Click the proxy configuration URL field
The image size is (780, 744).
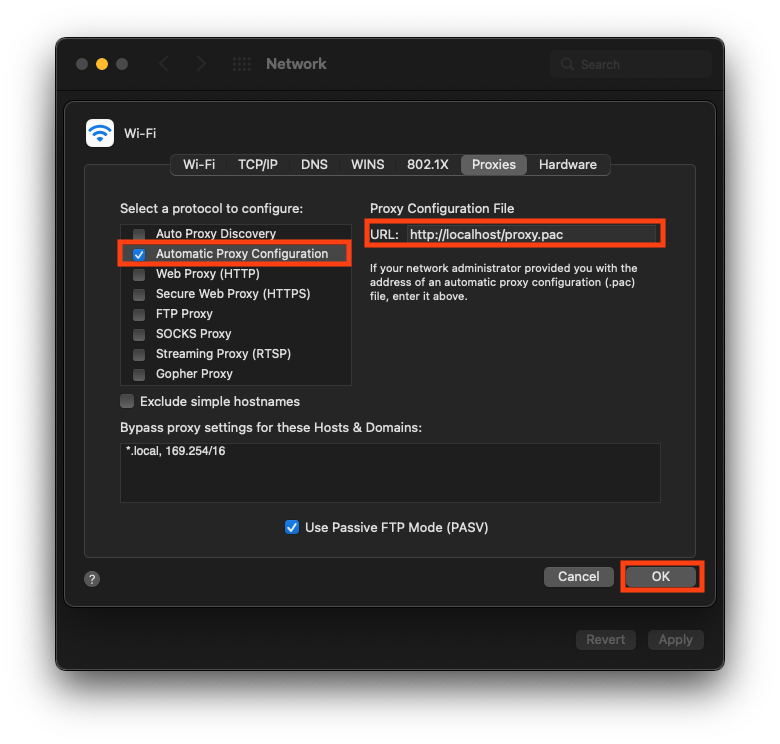530,234
